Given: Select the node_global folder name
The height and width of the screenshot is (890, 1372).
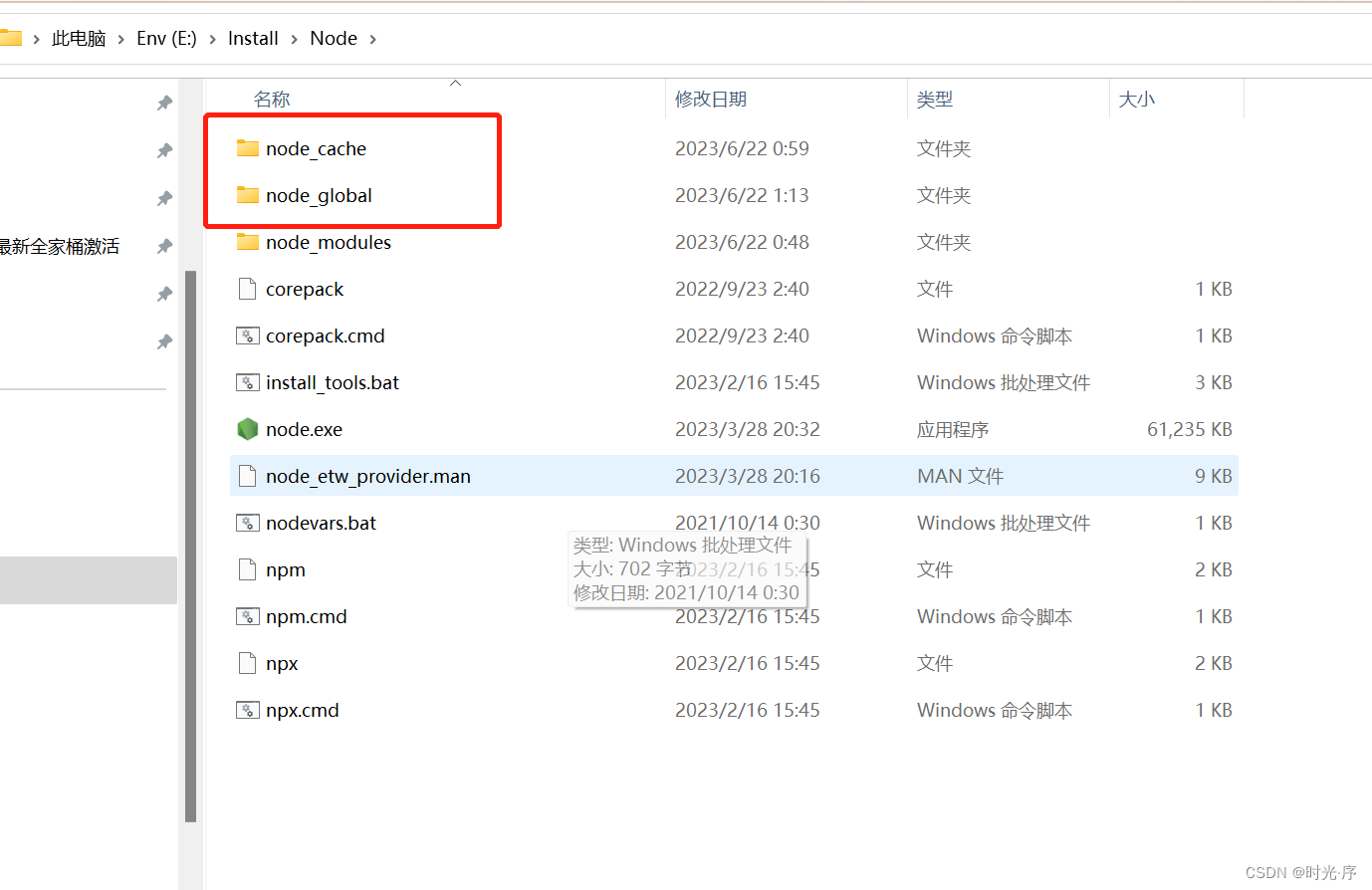Looking at the screenshot, I should 319,195.
